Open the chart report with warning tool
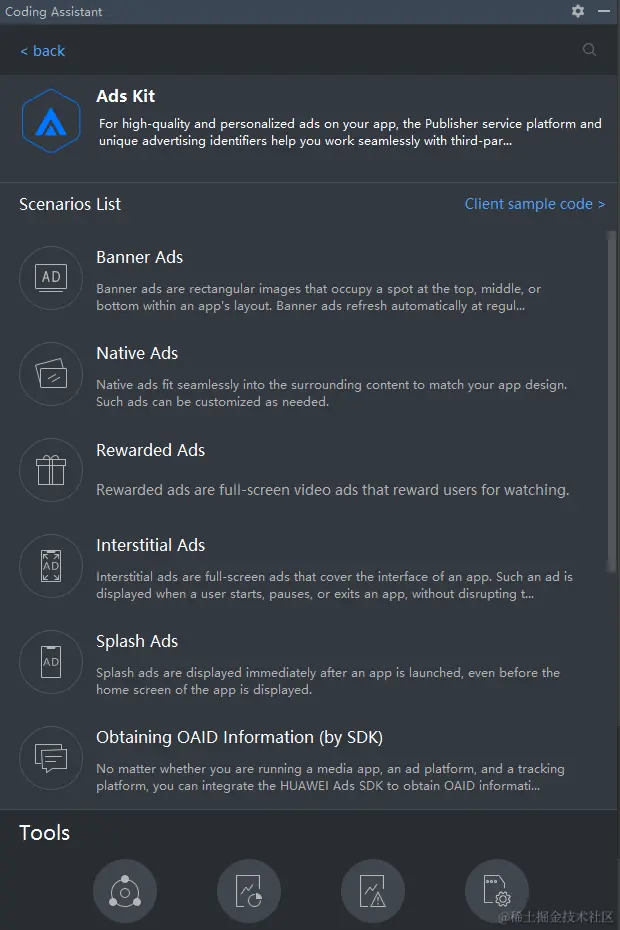The height and width of the screenshot is (930, 620). click(373, 891)
